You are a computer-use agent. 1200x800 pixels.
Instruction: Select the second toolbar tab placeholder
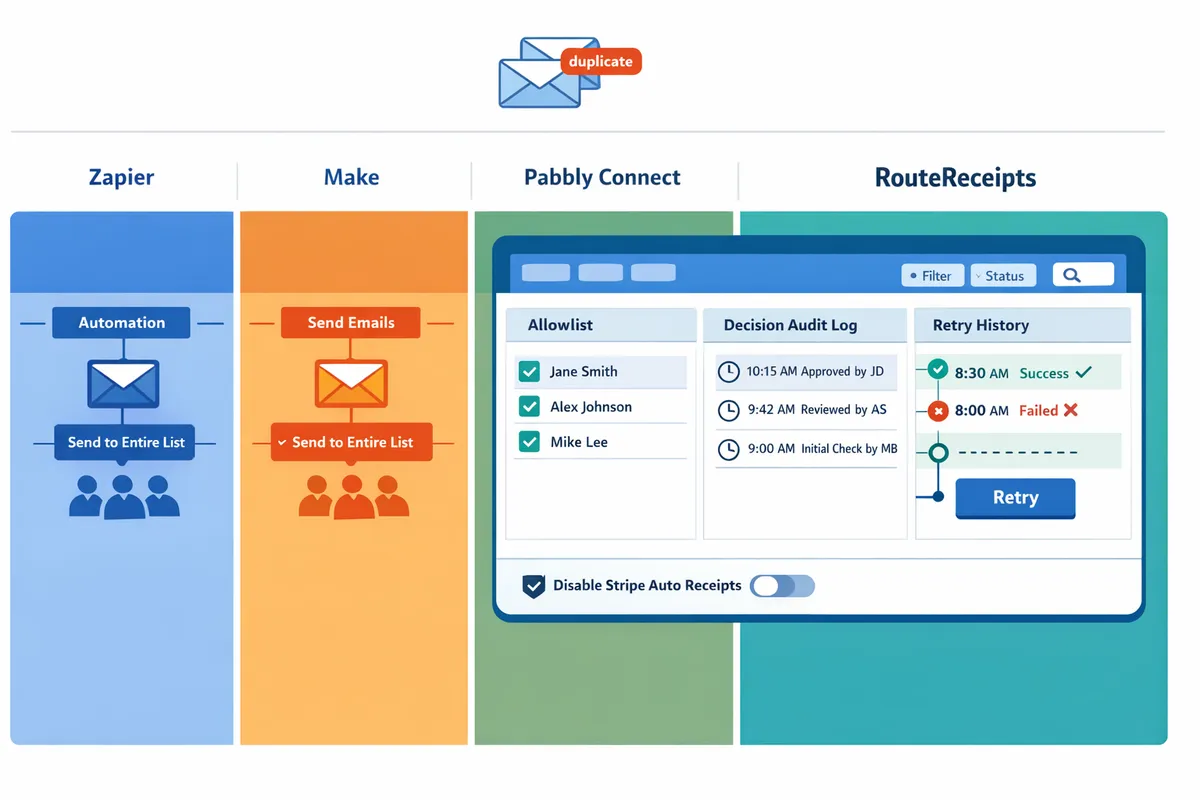[x=601, y=272]
